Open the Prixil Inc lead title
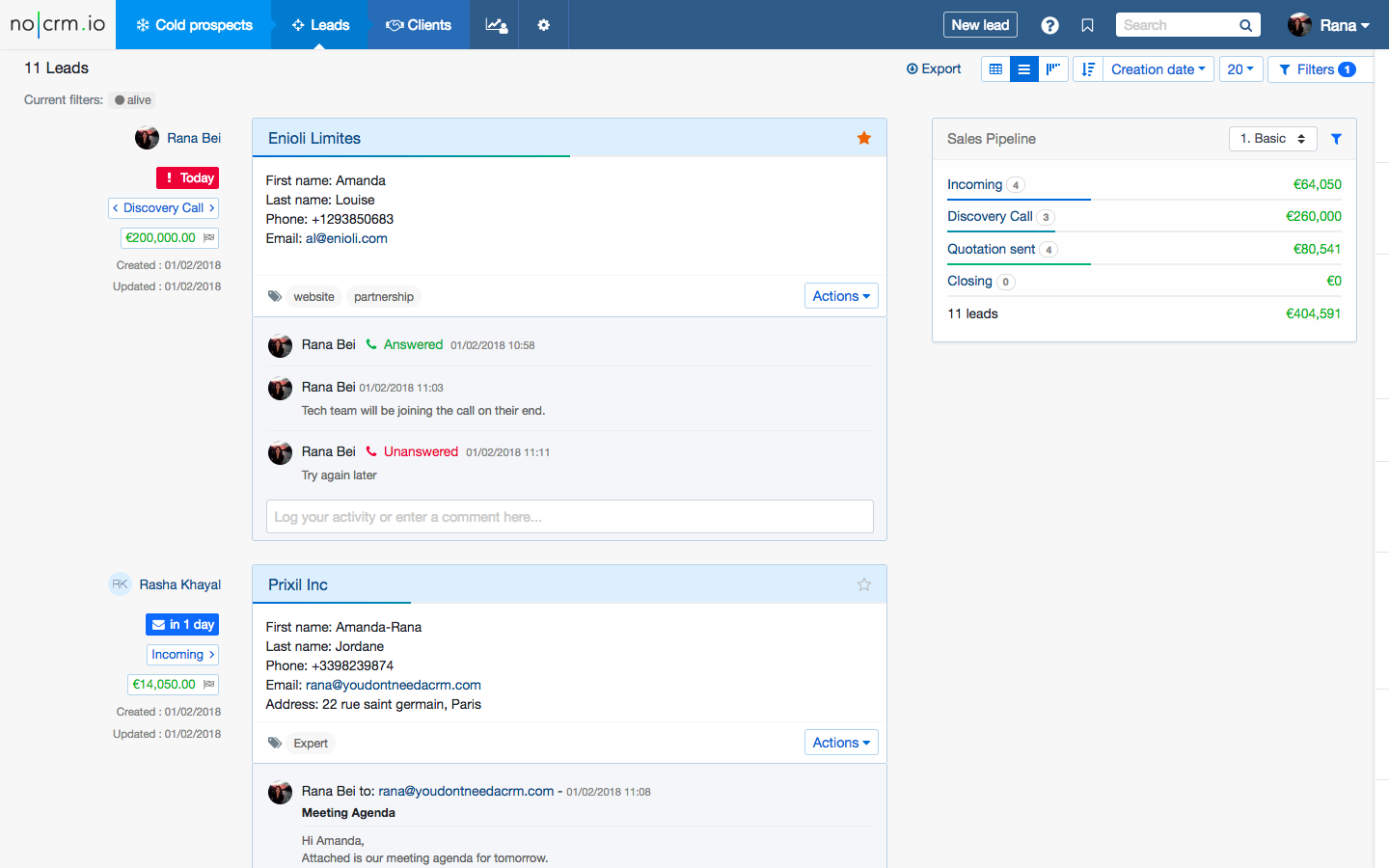The height and width of the screenshot is (868, 1389). (298, 584)
